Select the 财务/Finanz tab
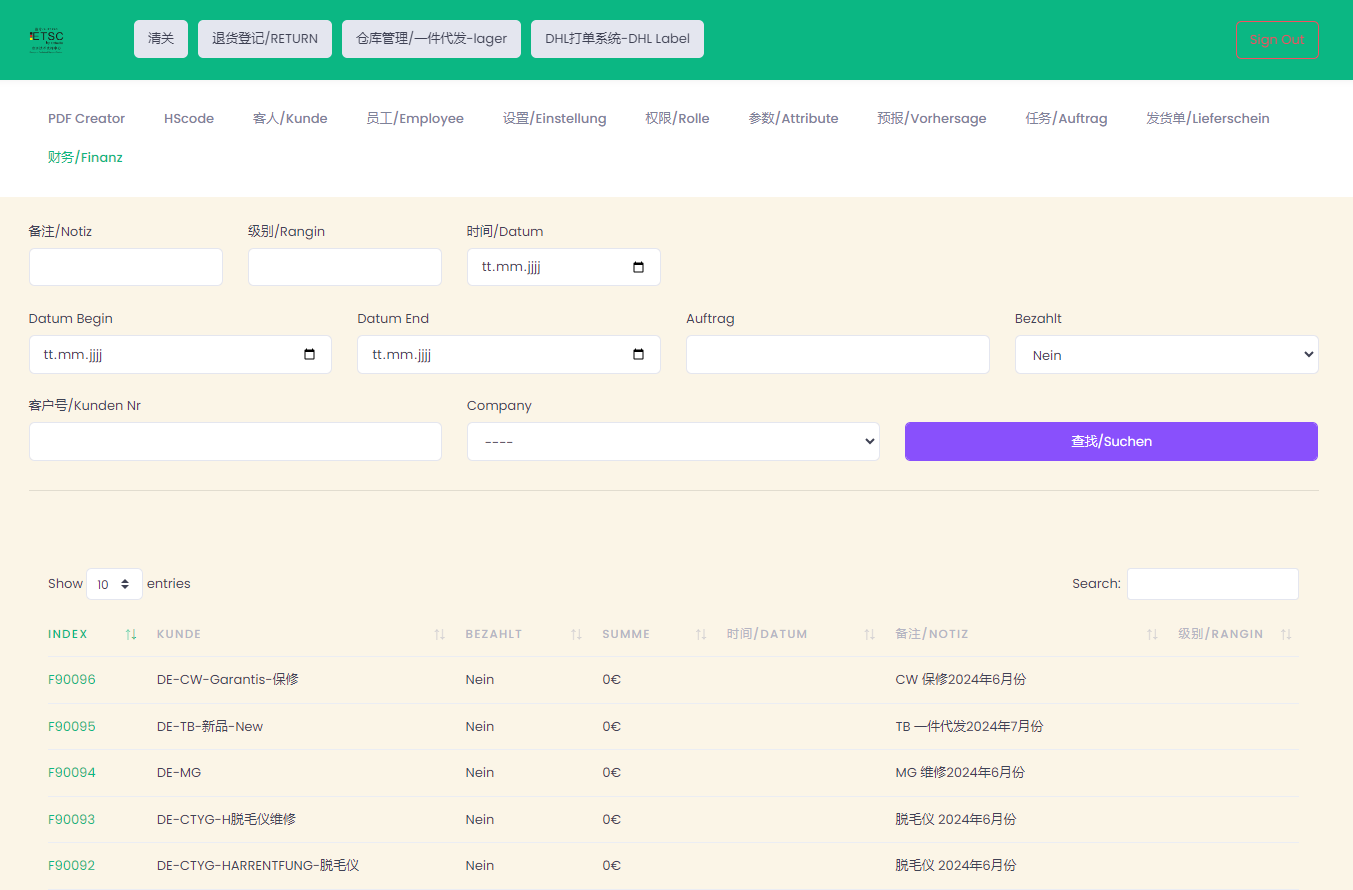The height and width of the screenshot is (890, 1353). tap(85, 157)
